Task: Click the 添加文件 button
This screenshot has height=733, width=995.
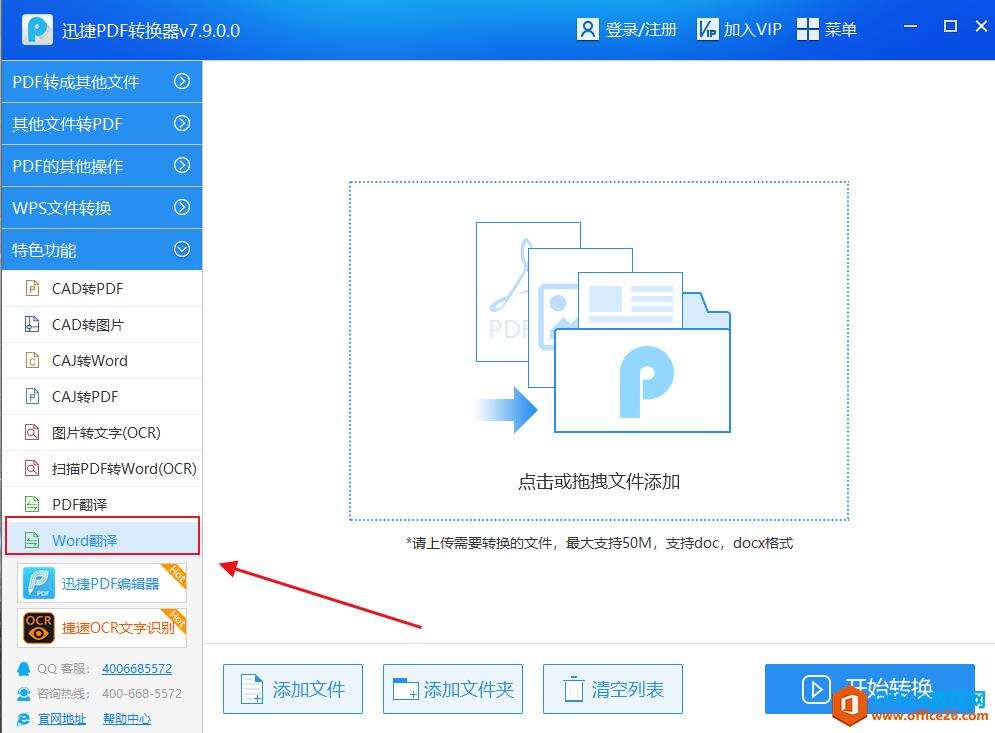Action: pos(293,689)
